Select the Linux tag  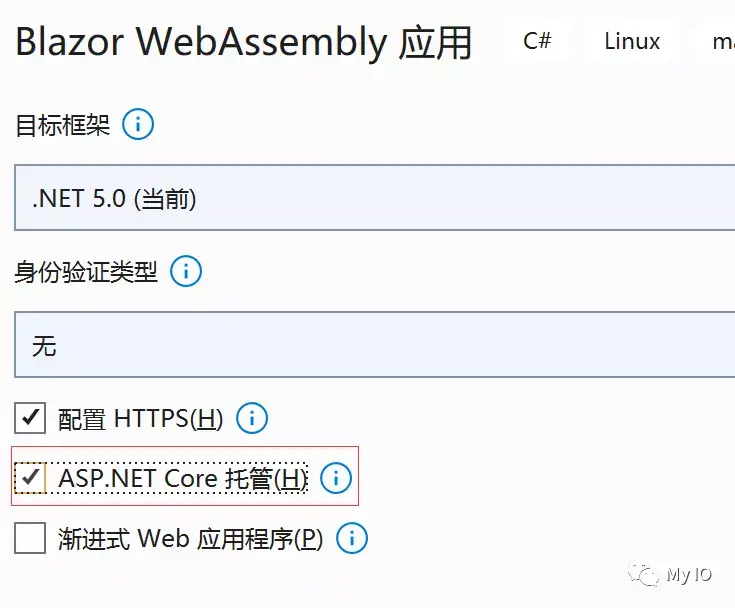coord(632,41)
